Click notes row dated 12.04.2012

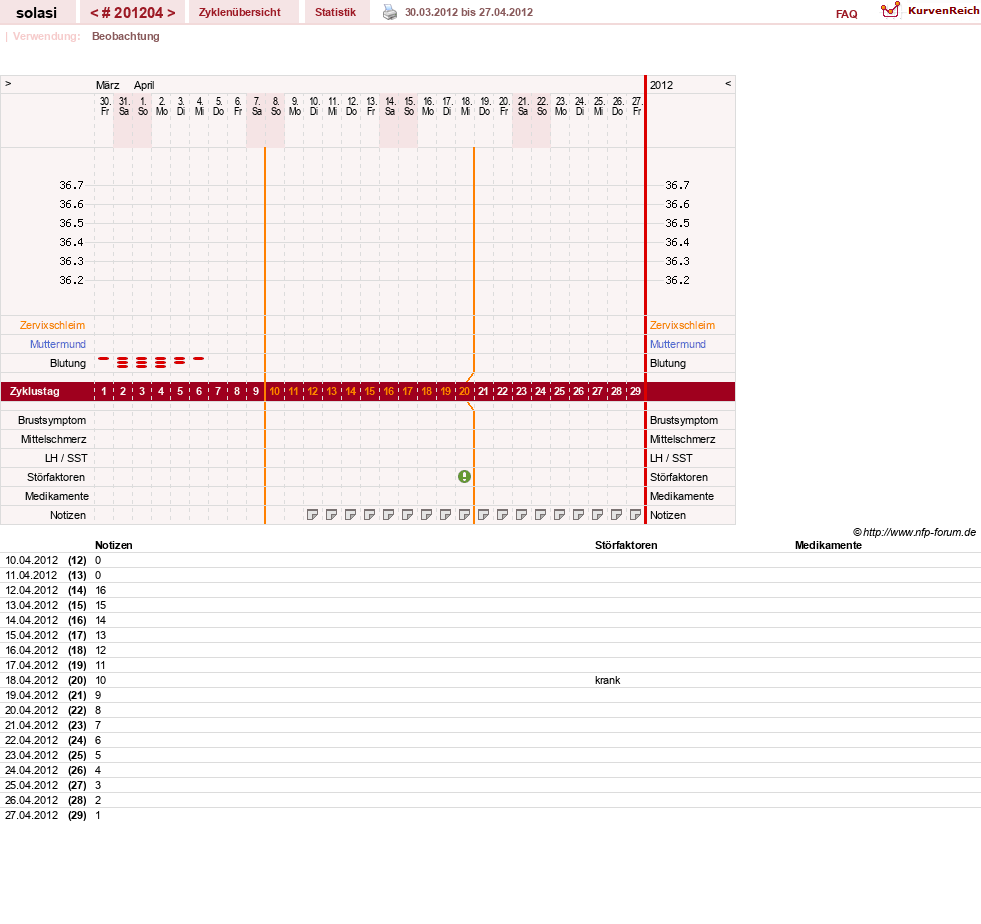(490, 590)
